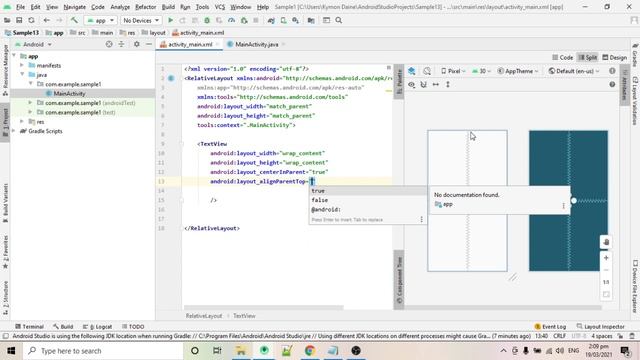Click the pan hand tool in preview
The width and height of the screenshot is (640, 360).
click(x=606, y=242)
